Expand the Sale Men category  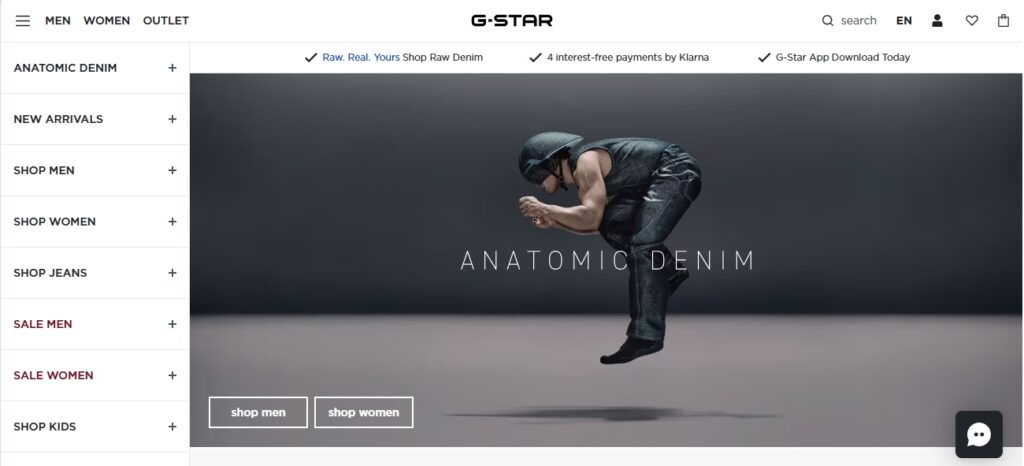coord(95,324)
